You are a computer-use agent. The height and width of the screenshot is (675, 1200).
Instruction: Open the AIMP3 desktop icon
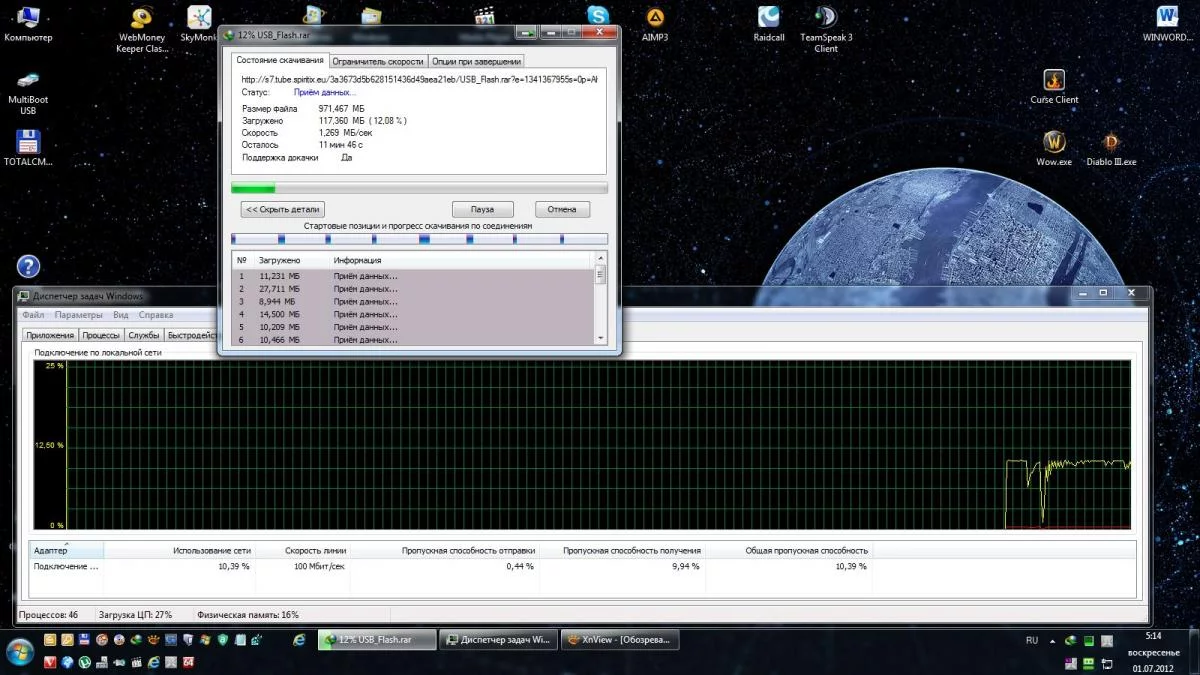pyautogui.click(x=655, y=19)
